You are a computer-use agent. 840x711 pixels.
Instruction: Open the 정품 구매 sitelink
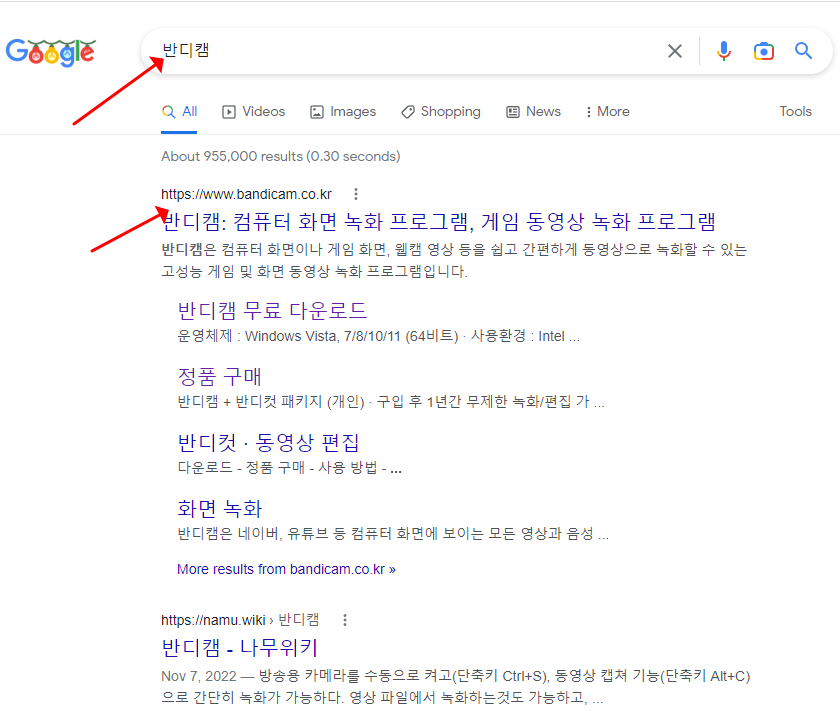219,377
